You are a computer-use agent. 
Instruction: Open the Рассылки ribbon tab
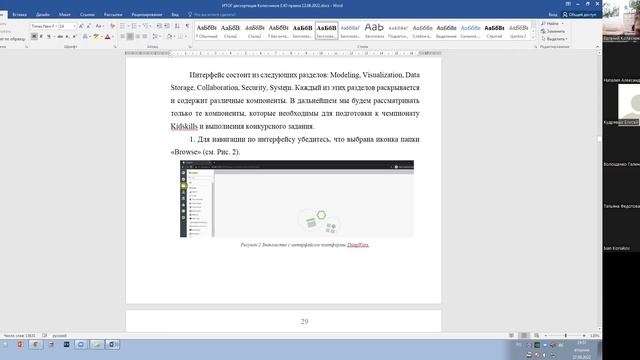pos(113,14)
